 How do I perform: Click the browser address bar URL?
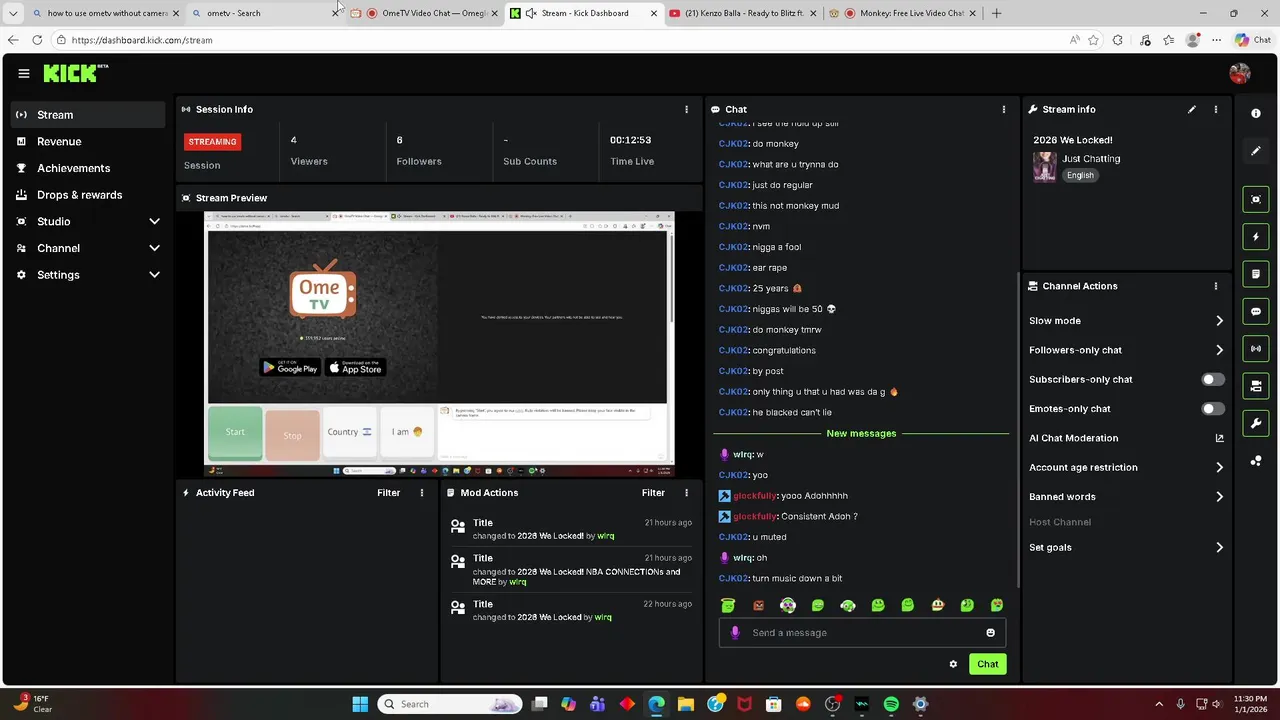point(142,40)
